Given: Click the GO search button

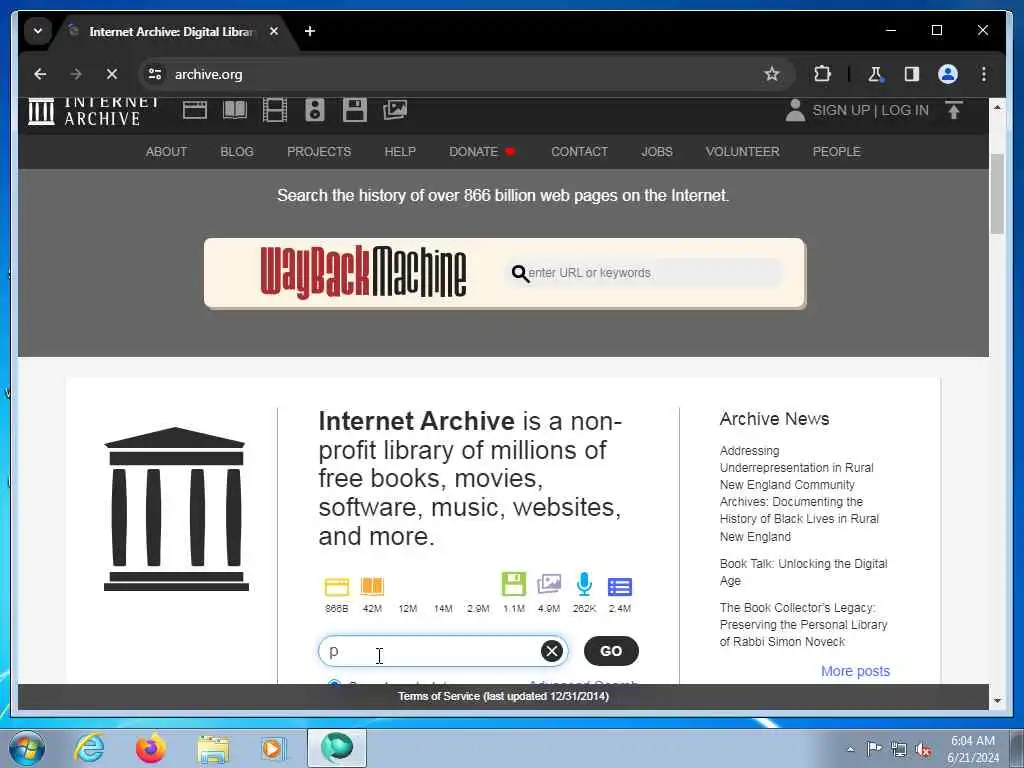Looking at the screenshot, I should coord(611,651).
